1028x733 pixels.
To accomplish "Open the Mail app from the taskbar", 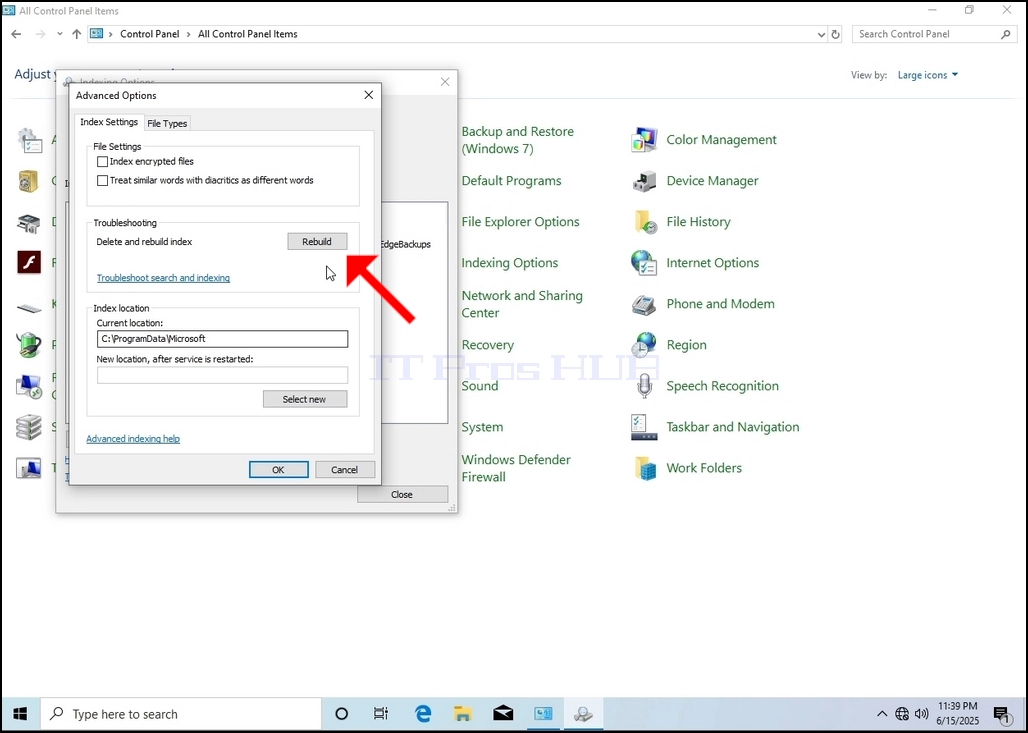I will pos(503,714).
